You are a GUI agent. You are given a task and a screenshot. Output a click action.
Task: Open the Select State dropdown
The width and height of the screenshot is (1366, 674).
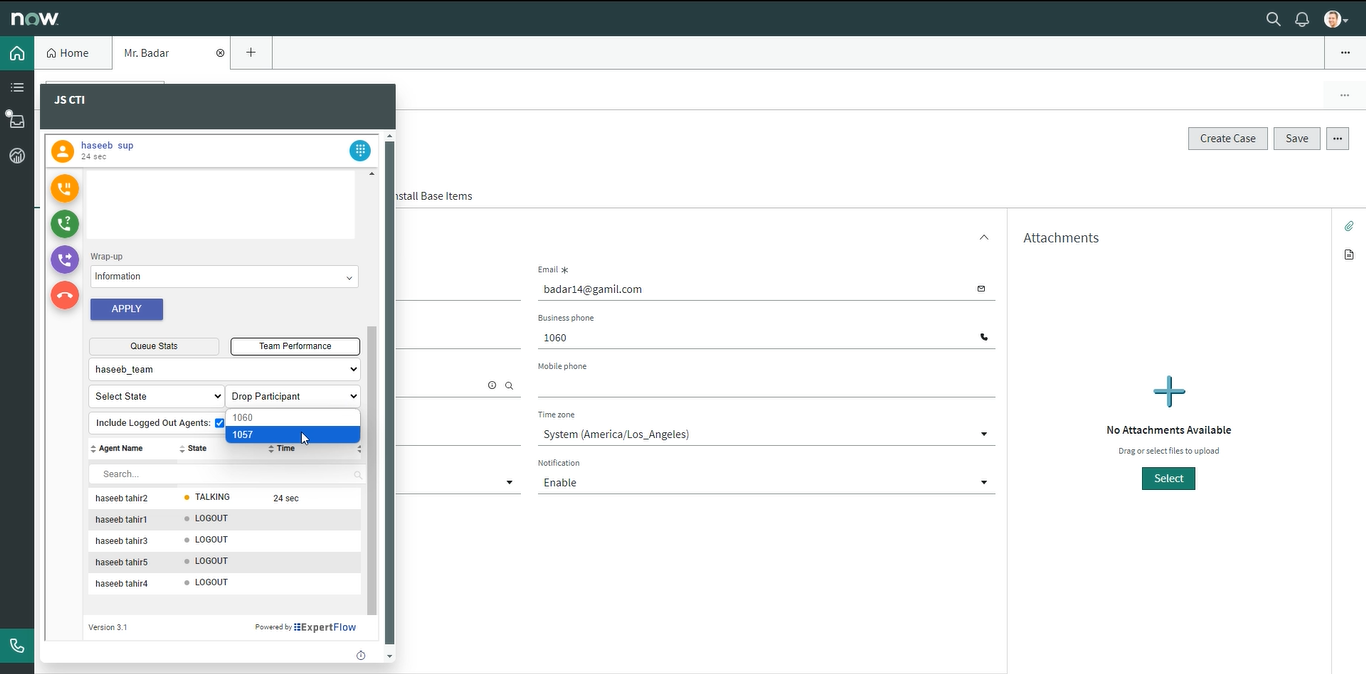[156, 397]
